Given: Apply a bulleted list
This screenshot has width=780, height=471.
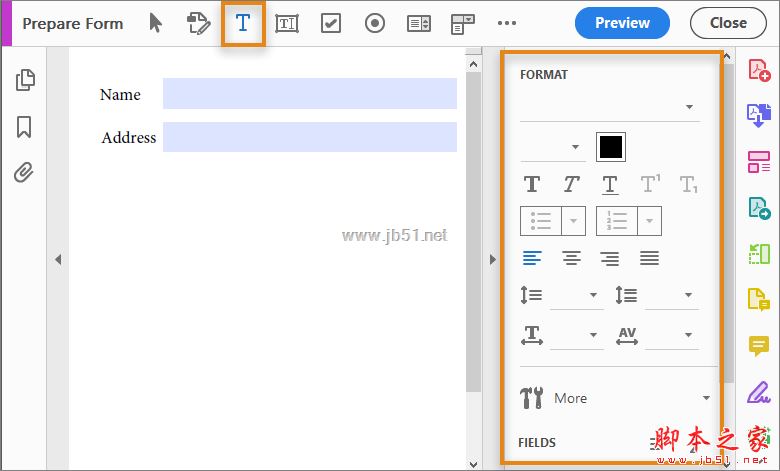Looking at the screenshot, I should click(541, 221).
